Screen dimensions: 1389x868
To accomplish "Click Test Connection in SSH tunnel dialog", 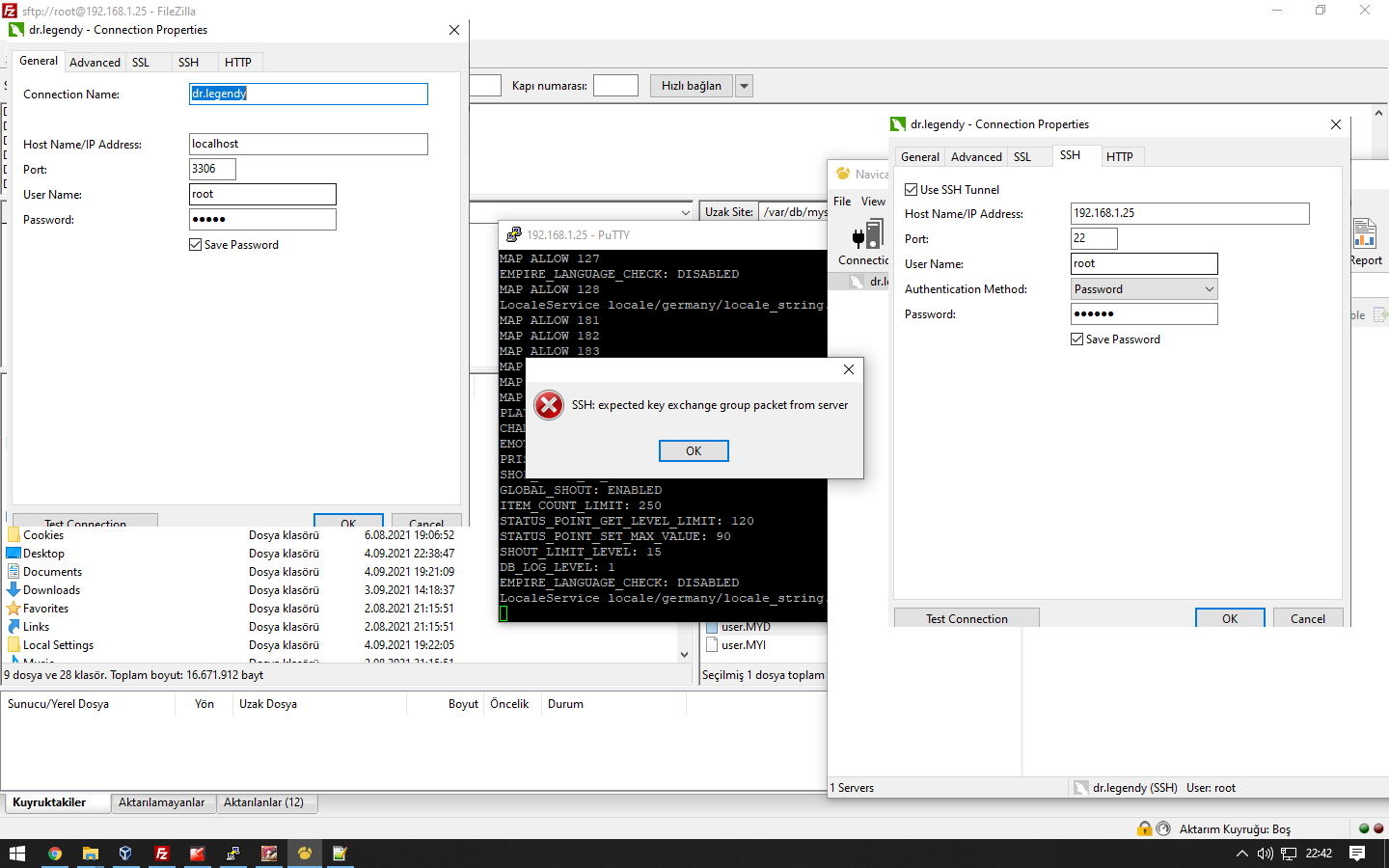I will click(967, 618).
